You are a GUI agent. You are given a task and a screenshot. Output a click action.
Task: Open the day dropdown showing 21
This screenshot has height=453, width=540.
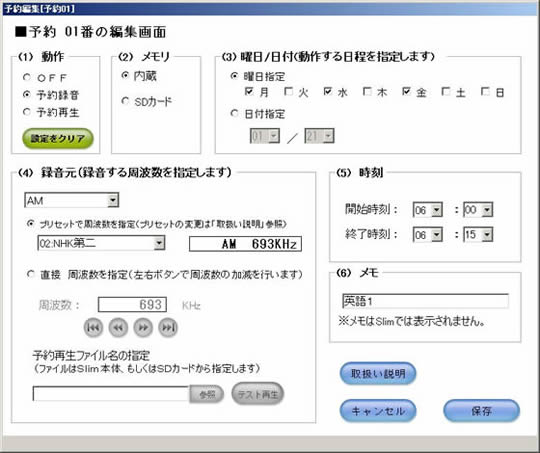pyautogui.click(x=319, y=136)
